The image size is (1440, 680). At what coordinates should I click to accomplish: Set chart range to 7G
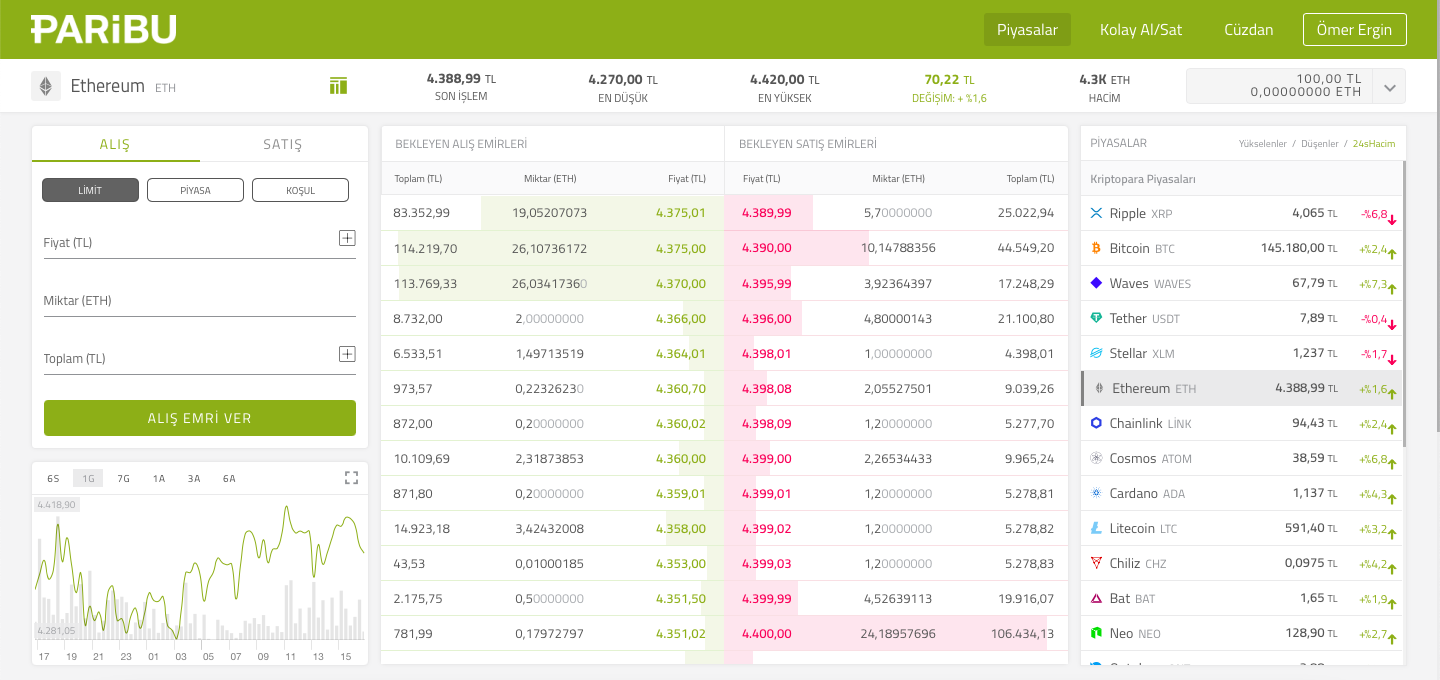[x=124, y=478]
